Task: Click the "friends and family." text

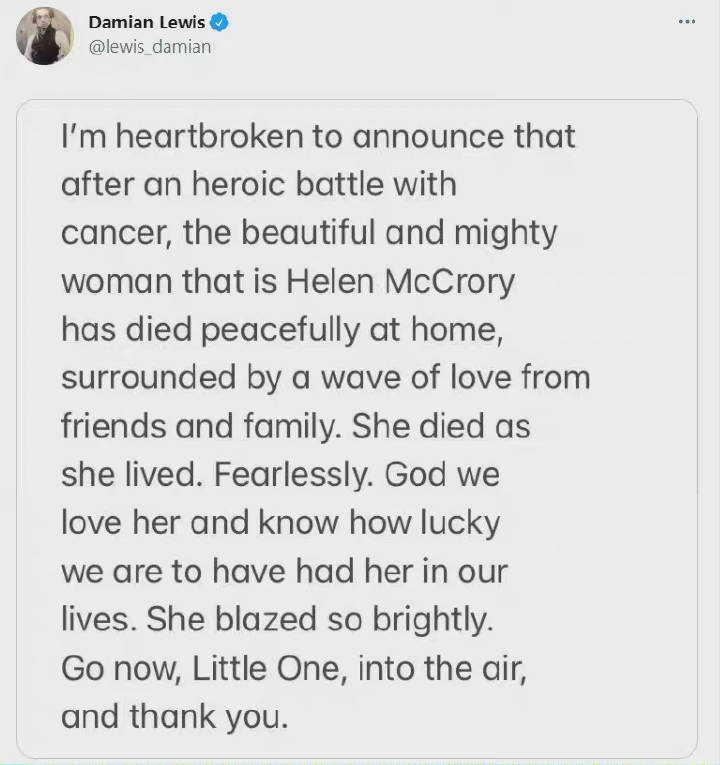Action: coord(201,426)
